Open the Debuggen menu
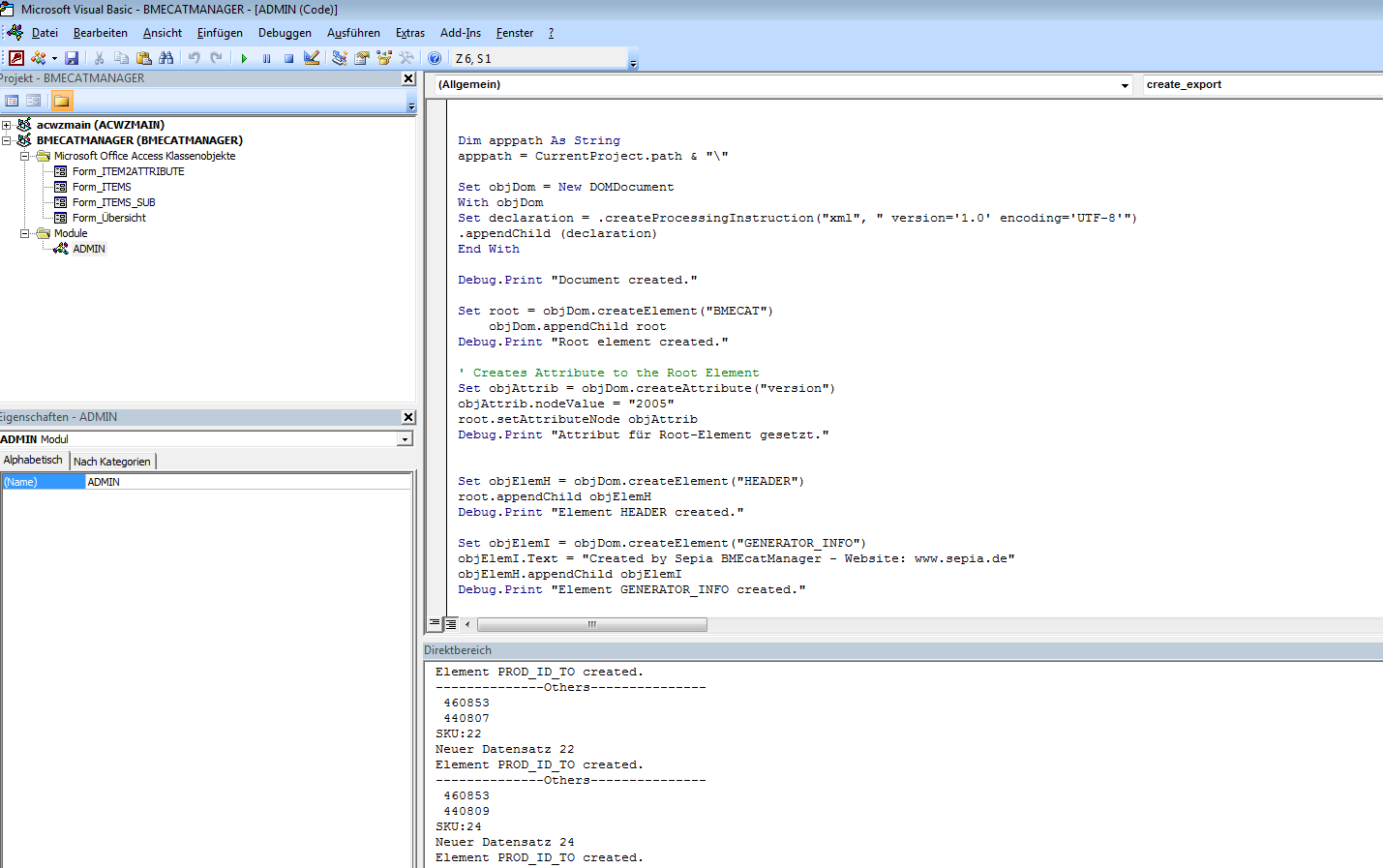 (x=284, y=32)
